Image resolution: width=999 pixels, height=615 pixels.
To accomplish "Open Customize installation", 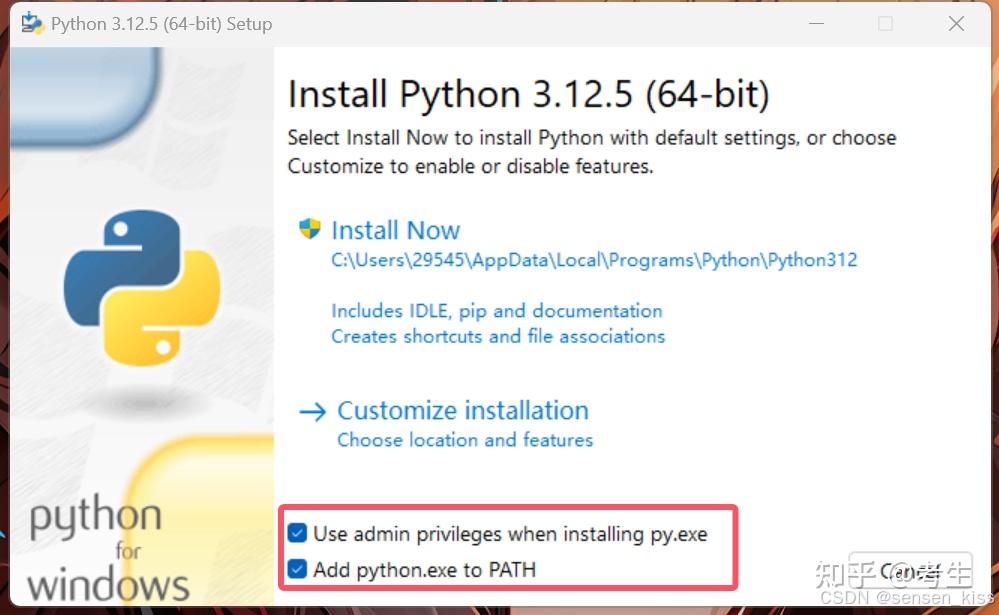I will [463, 410].
